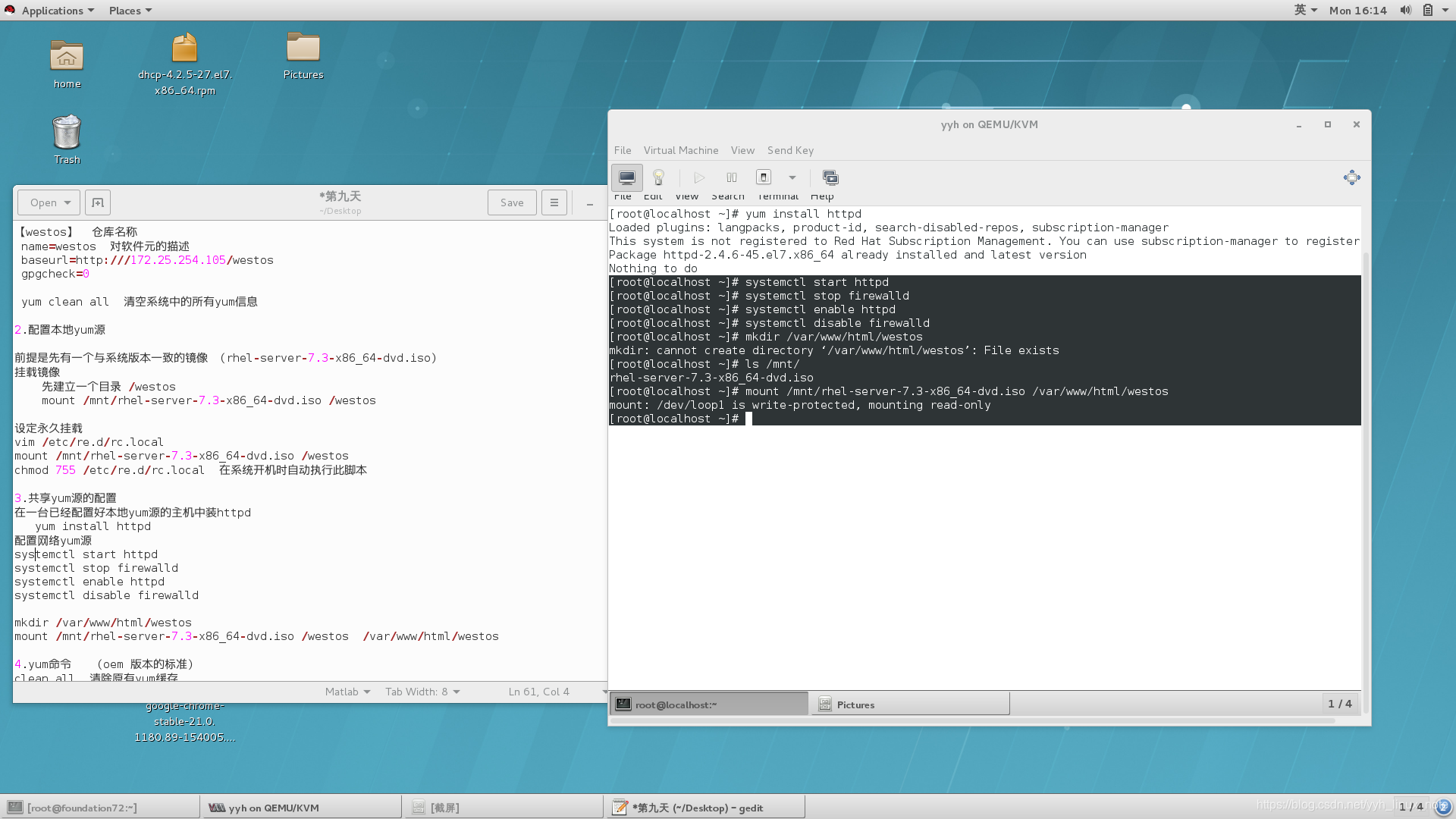Expand the Open button recent files arrow

(67, 202)
